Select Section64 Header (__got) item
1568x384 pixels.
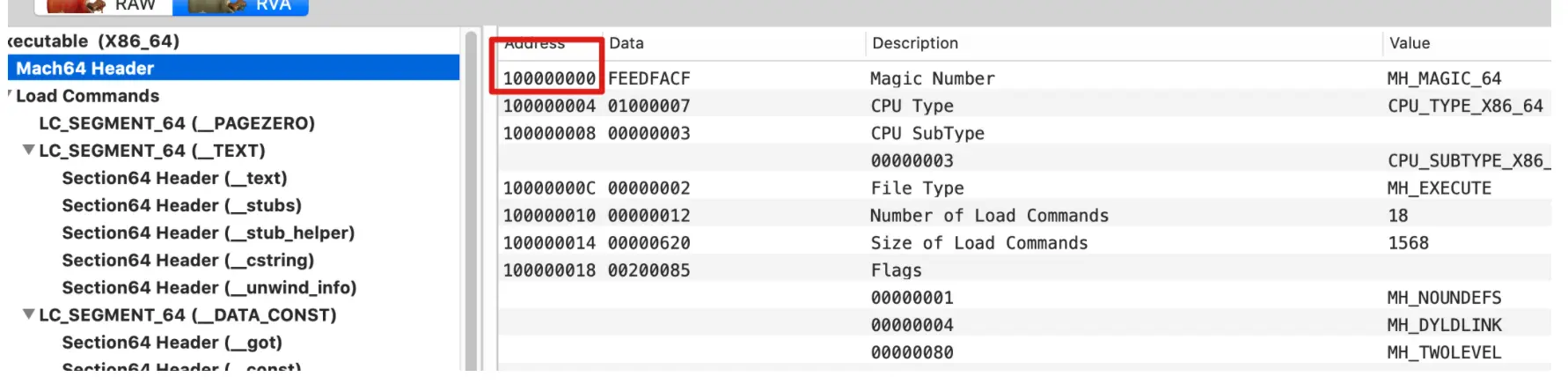172,342
